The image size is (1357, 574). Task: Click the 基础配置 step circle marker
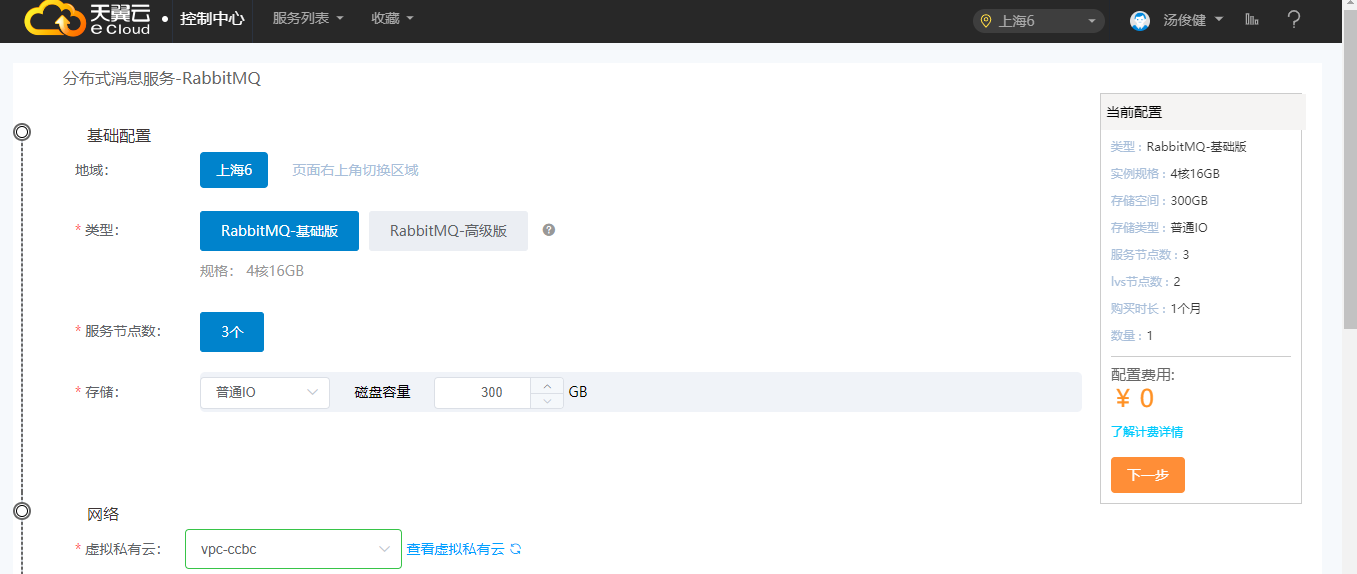[x=22, y=132]
